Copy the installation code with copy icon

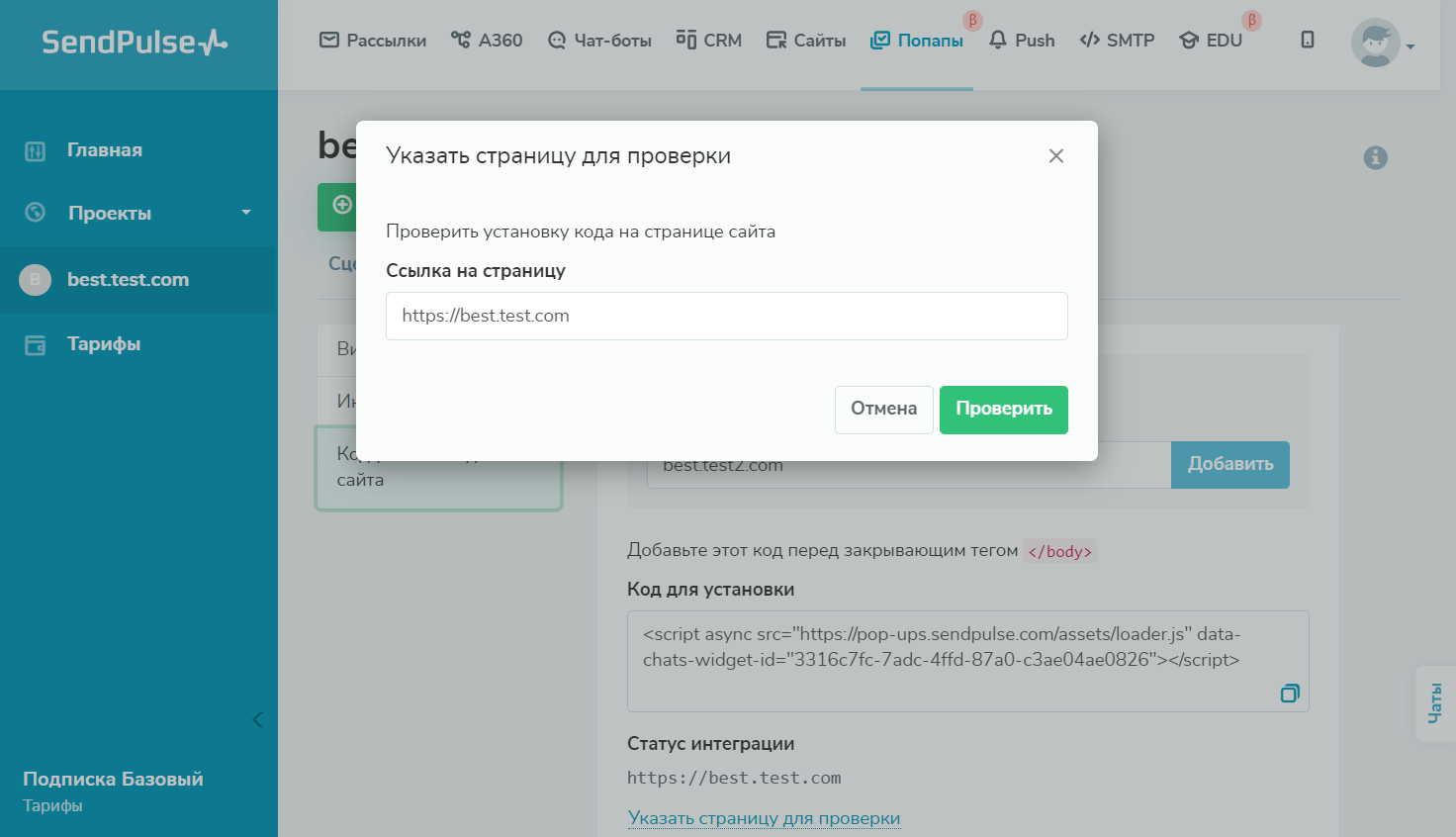click(1290, 693)
